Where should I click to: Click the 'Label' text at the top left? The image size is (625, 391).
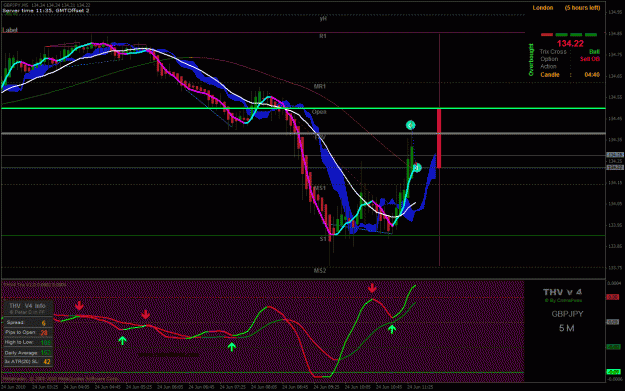pos(10,30)
